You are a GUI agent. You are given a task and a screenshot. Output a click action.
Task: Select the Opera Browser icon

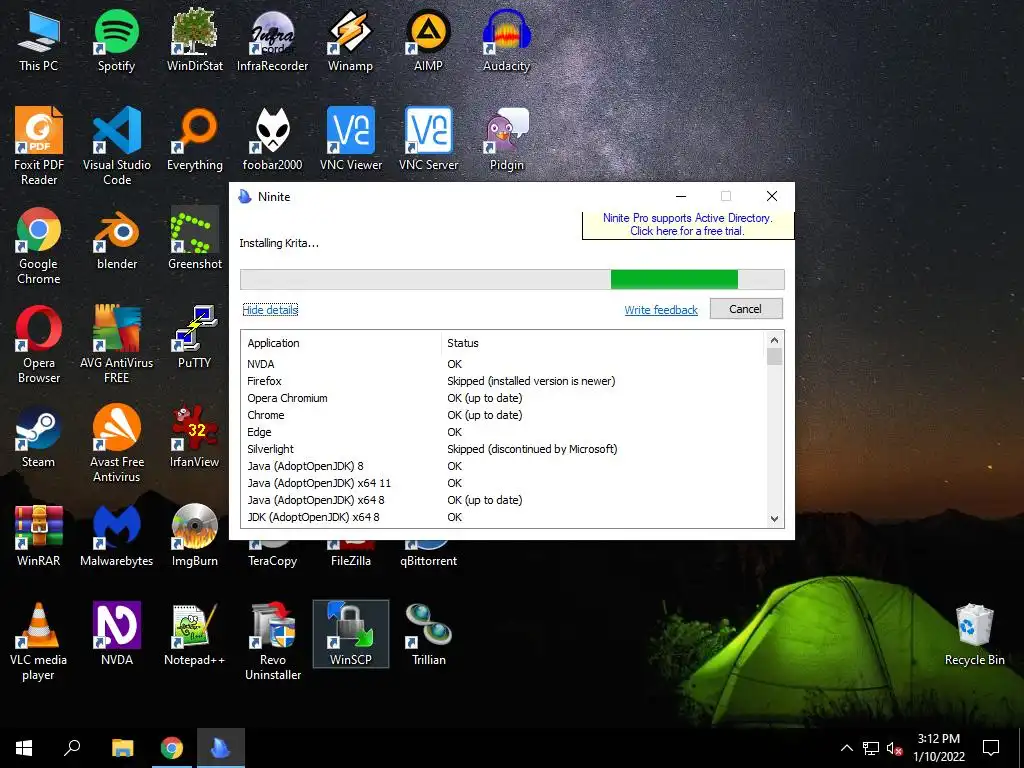click(39, 345)
